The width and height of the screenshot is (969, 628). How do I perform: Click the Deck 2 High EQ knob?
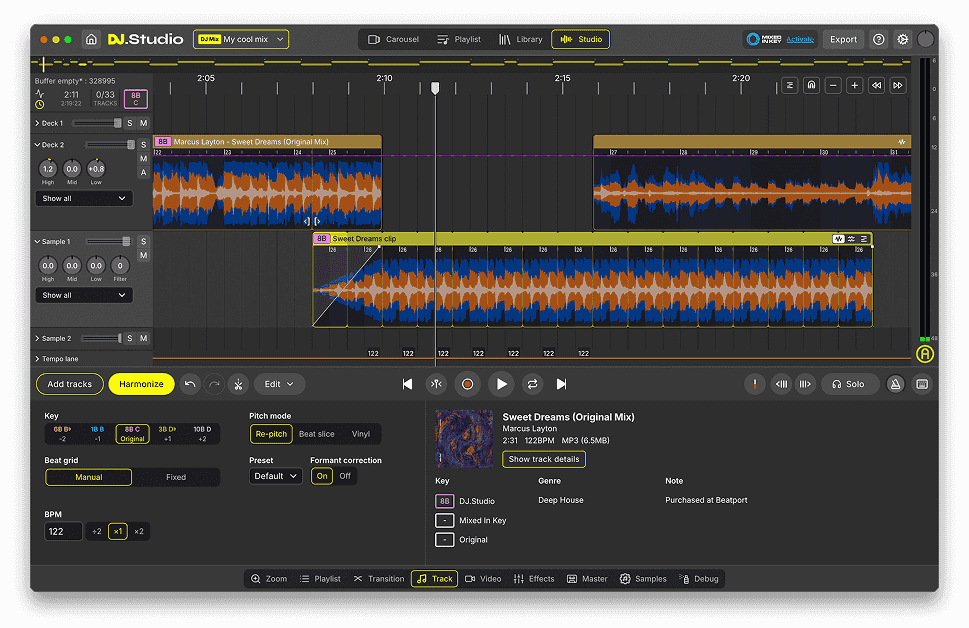(x=48, y=168)
